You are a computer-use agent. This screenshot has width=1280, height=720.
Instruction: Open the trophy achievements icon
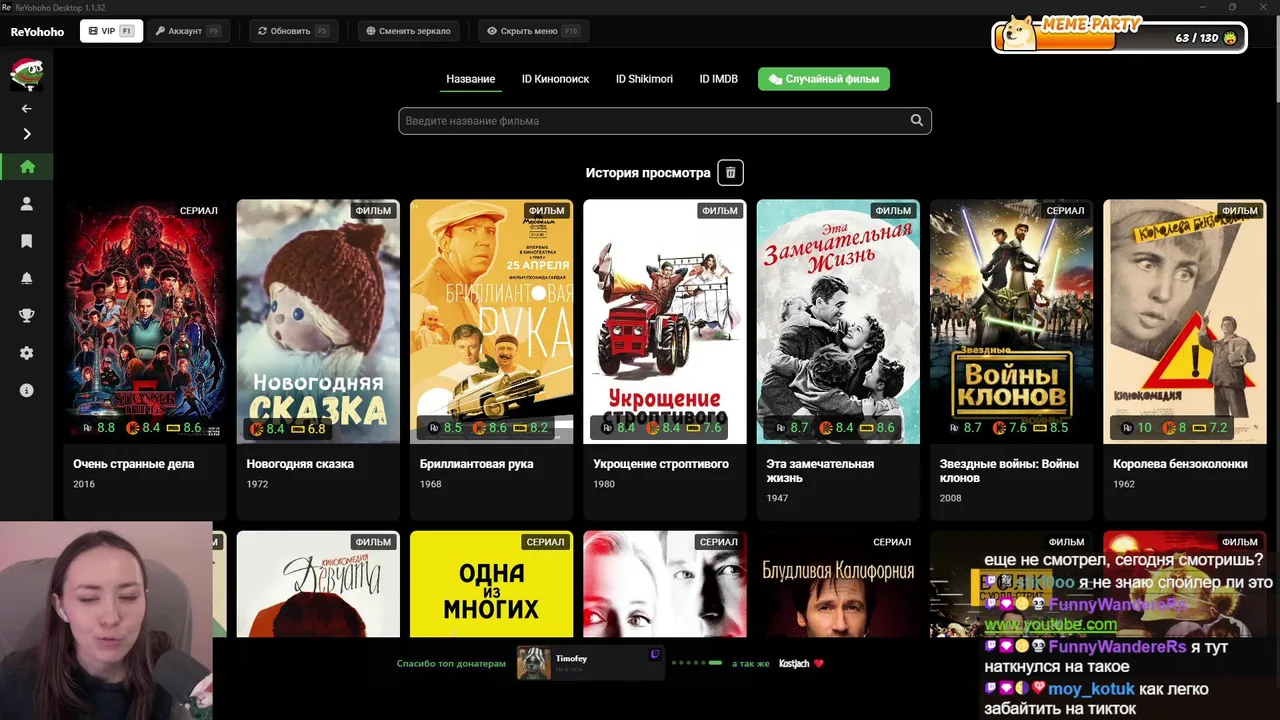tap(27, 315)
